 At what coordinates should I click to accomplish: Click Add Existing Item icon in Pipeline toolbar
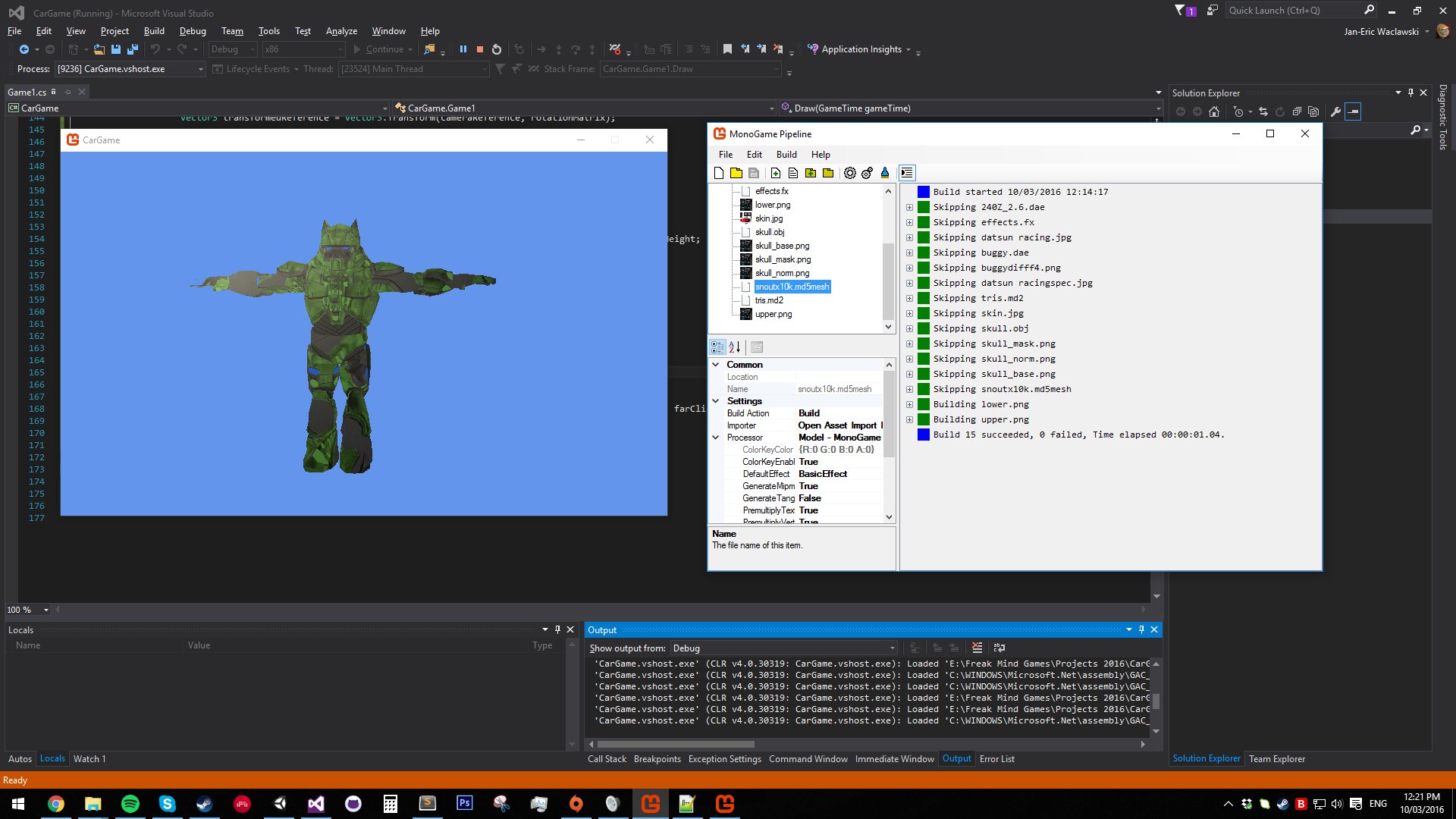coord(793,173)
